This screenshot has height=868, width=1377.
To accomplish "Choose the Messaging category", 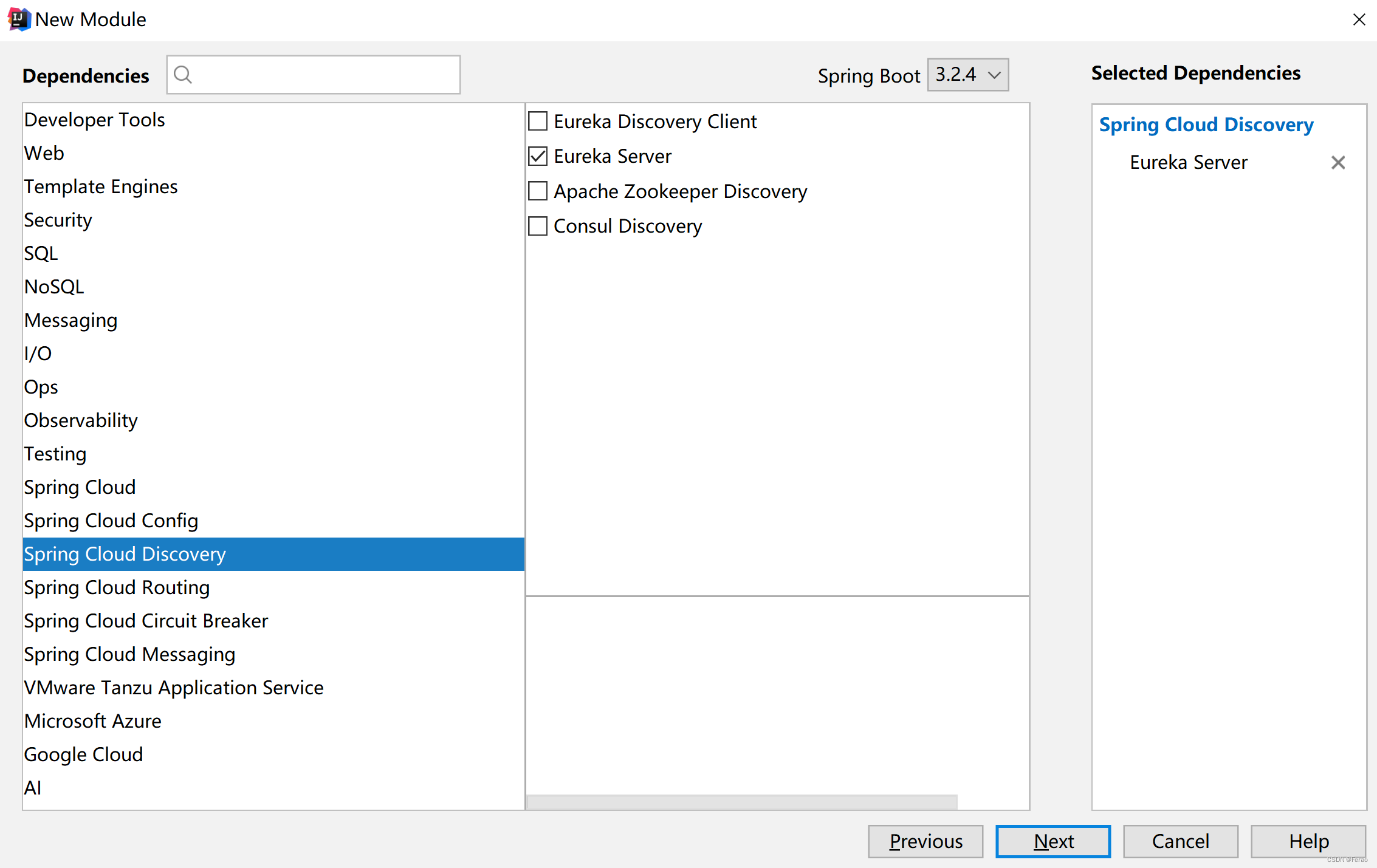I will (x=273, y=320).
